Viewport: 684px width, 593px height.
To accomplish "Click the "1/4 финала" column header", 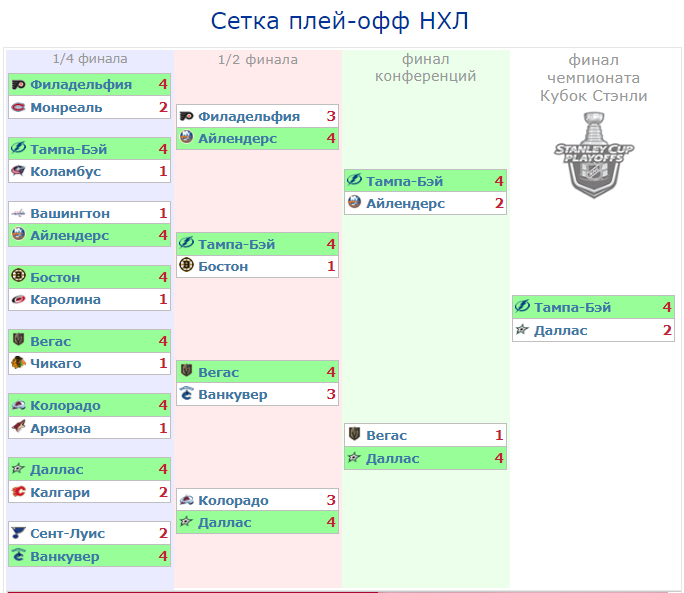I will pos(90,59).
